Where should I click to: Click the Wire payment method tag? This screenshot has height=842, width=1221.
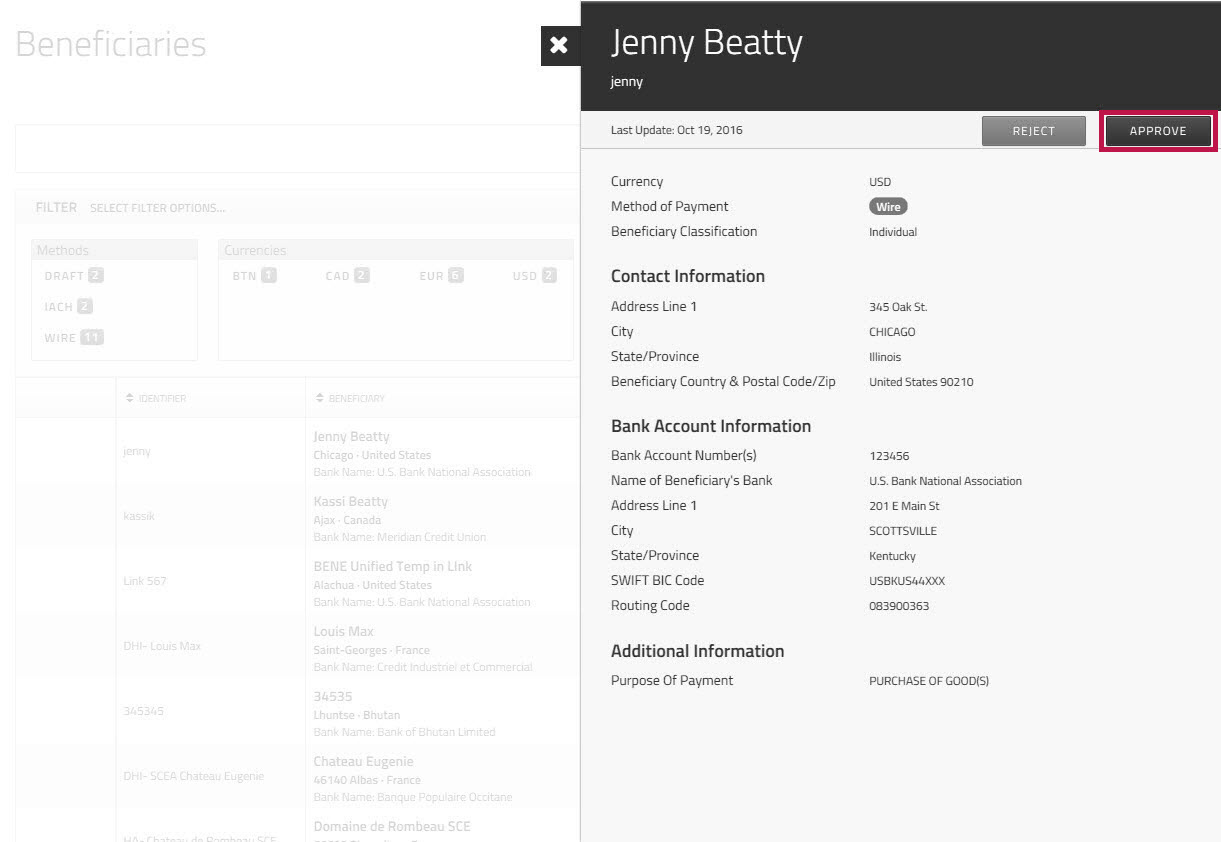coord(887,206)
